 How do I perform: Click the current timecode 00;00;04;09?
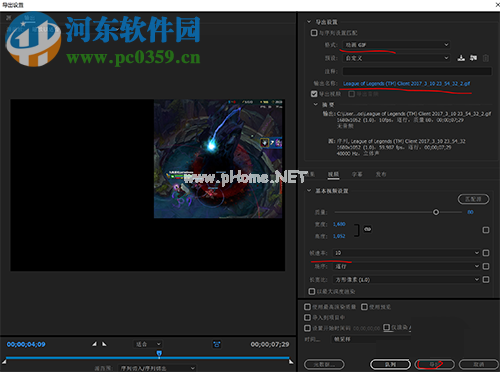26,344
